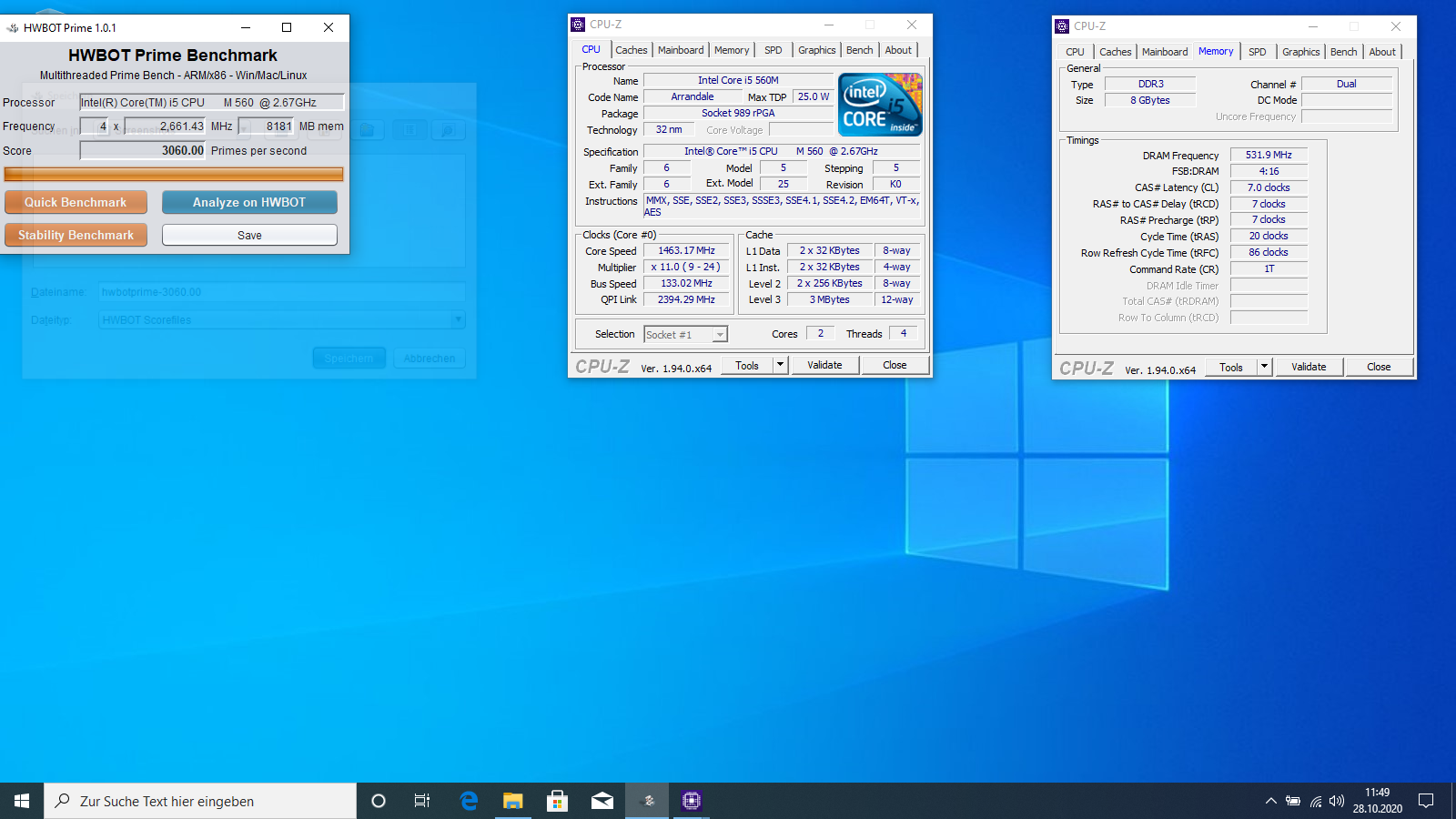Open the Mail app in taskbar
This screenshot has width=1456, height=819.
pos(602,801)
